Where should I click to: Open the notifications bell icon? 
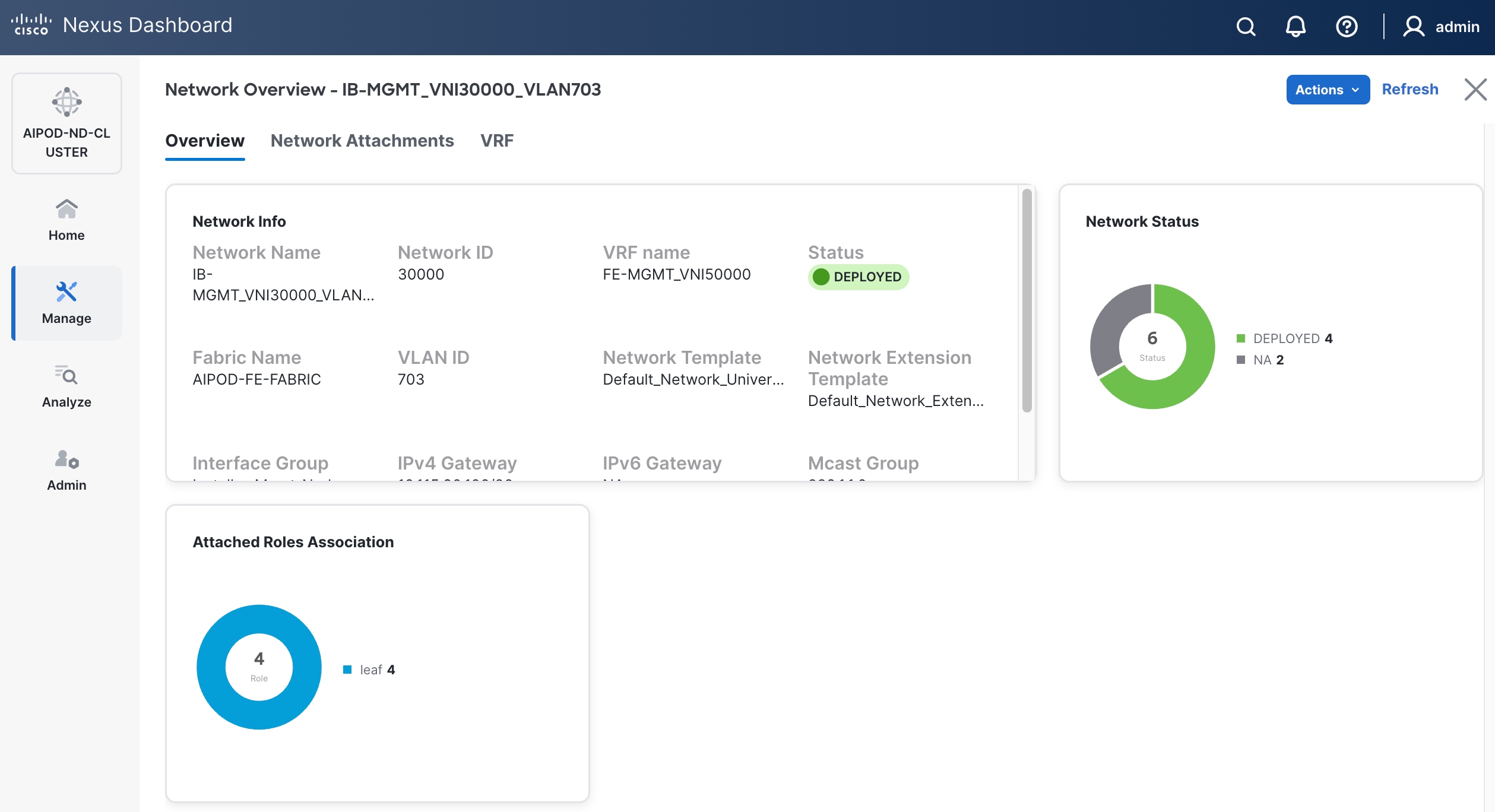(1296, 27)
